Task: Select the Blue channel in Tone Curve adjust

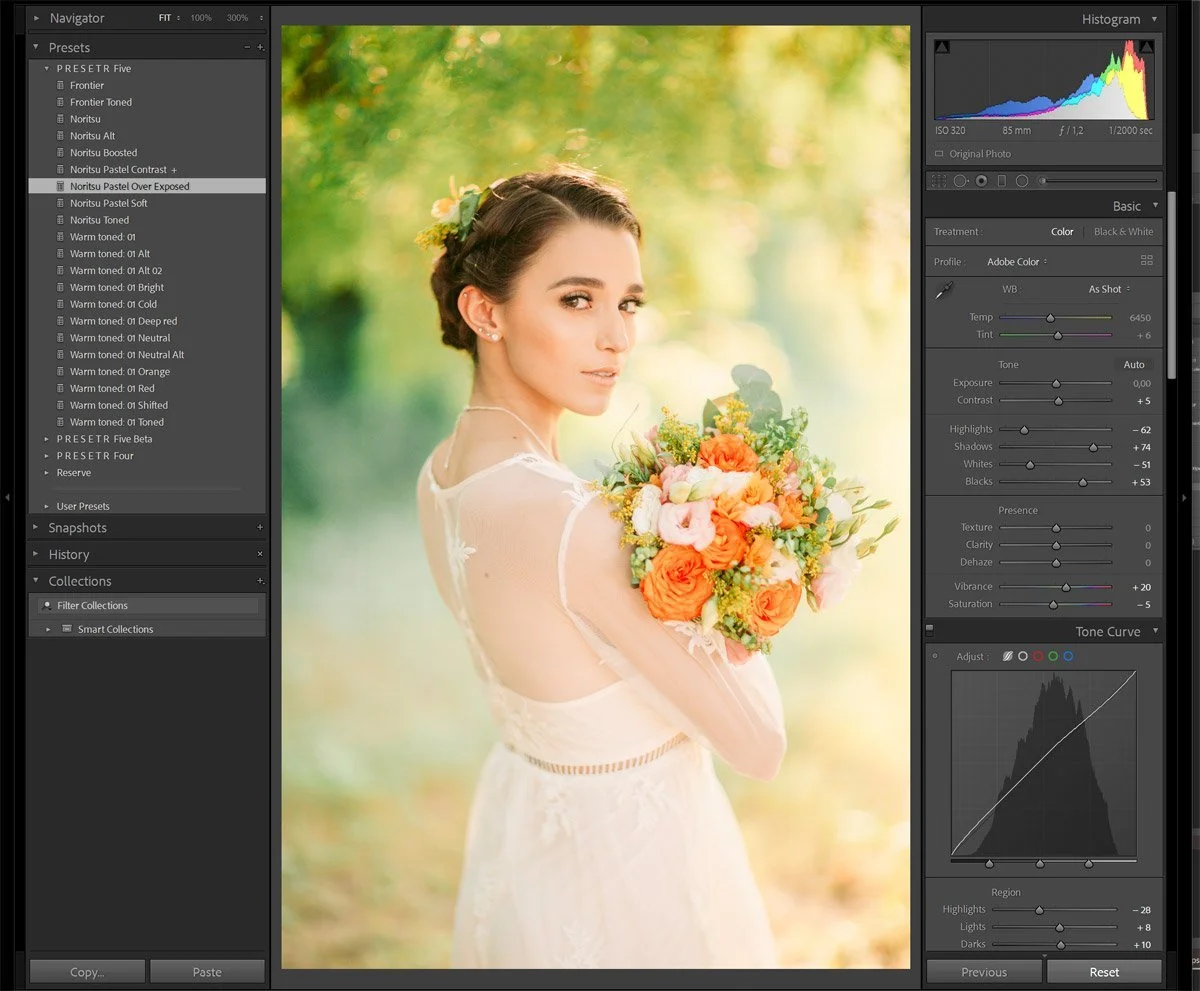Action: pyautogui.click(x=1068, y=656)
